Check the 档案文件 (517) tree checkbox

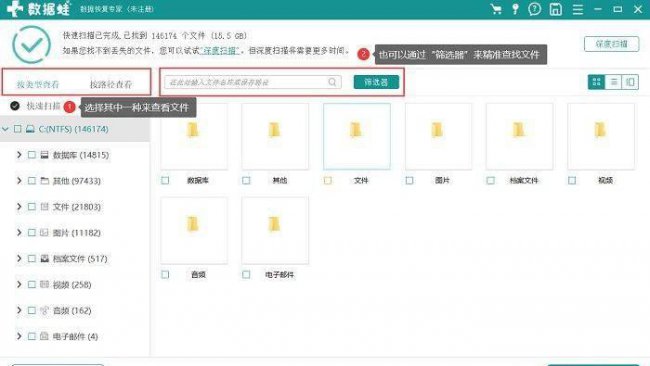point(32,259)
